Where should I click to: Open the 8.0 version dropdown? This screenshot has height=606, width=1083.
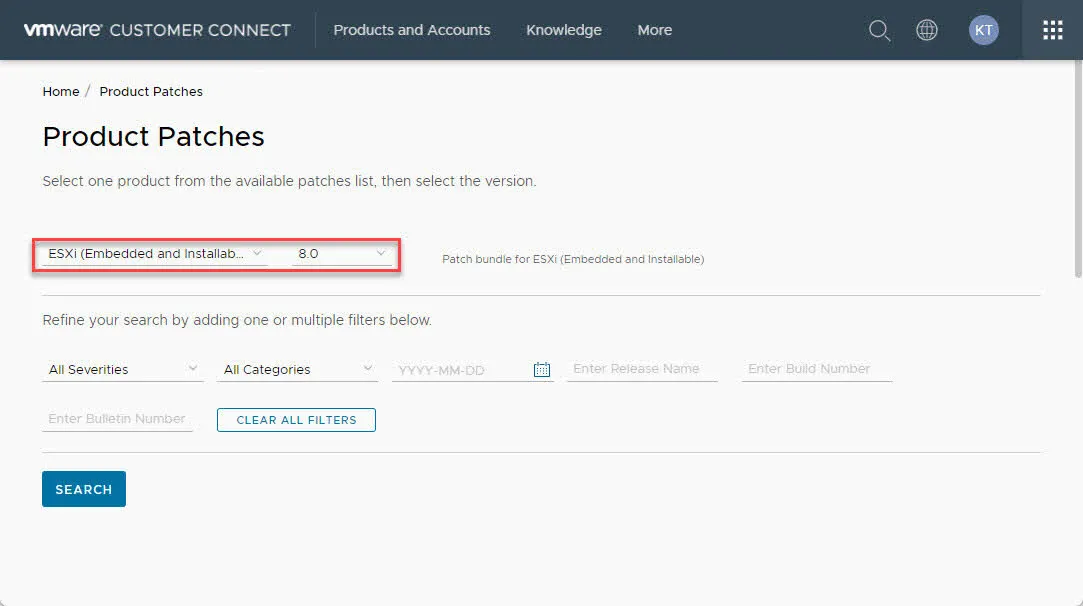[340, 253]
